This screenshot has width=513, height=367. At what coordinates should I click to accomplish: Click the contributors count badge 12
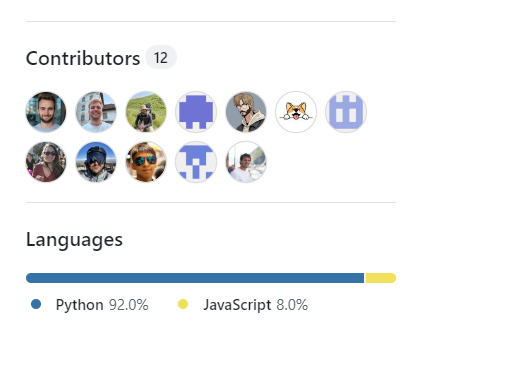161,57
